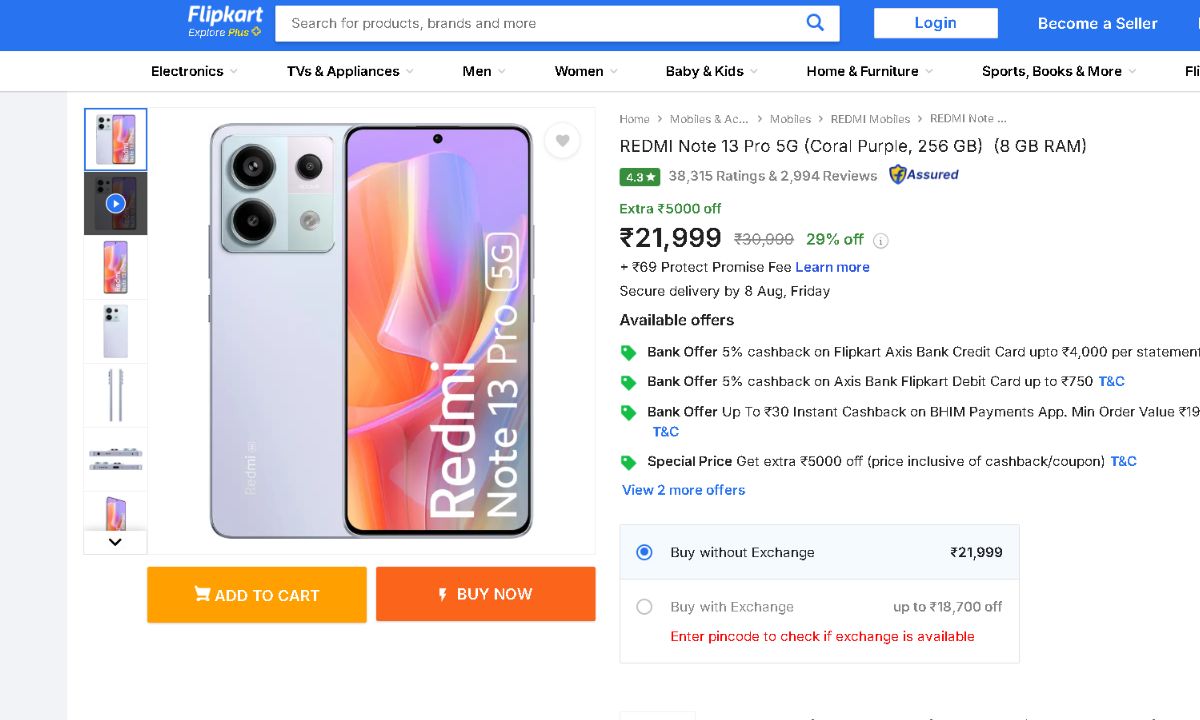This screenshot has height=720, width=1200.
Task: Expand the Electronics category menu
Action: click(x=194, y=71)
